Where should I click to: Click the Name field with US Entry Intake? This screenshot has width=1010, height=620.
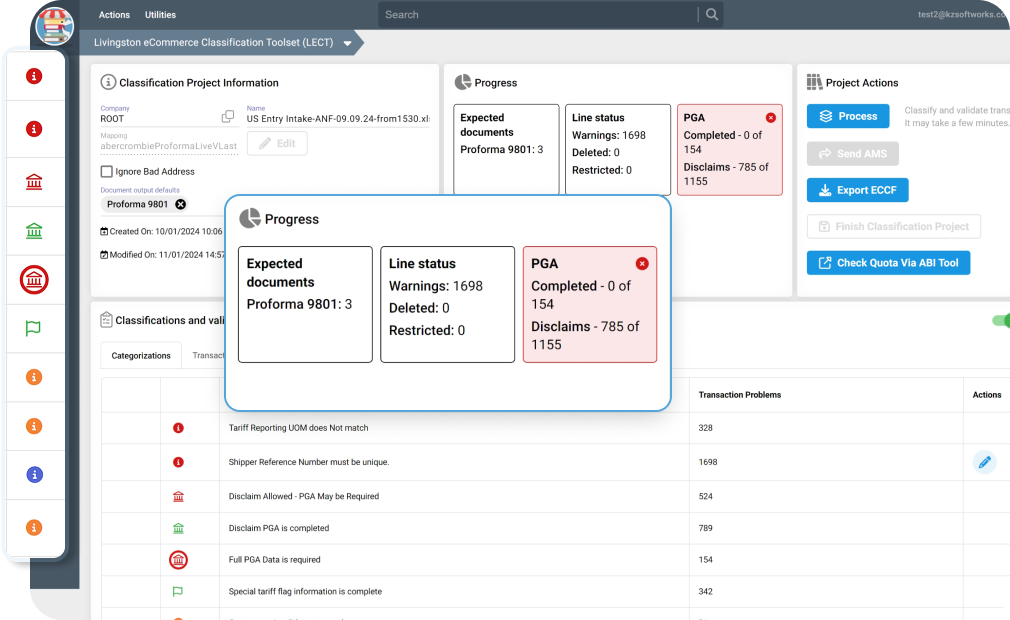(x=338, y=118)
